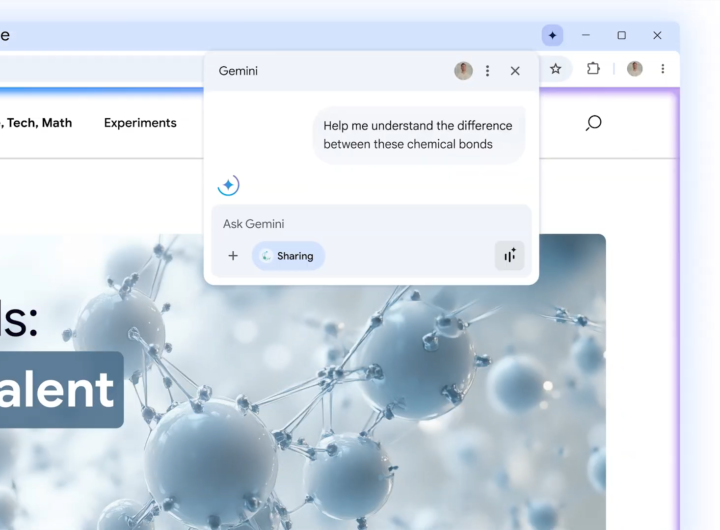Click the Gemini spark response icon
This screenshot has width=720, height=530.
coord(228,185)
